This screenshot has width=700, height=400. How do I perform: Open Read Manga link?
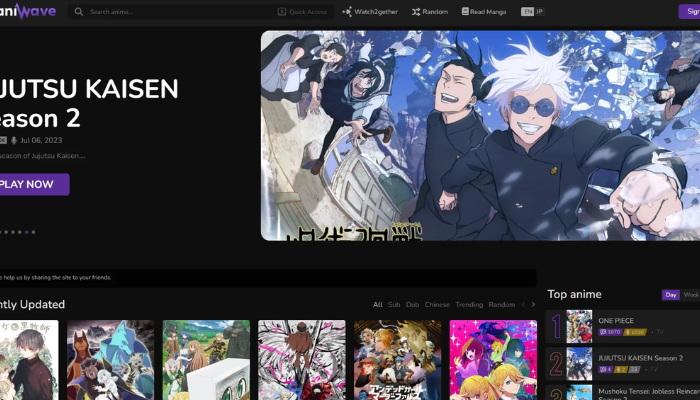pos(484,12)
